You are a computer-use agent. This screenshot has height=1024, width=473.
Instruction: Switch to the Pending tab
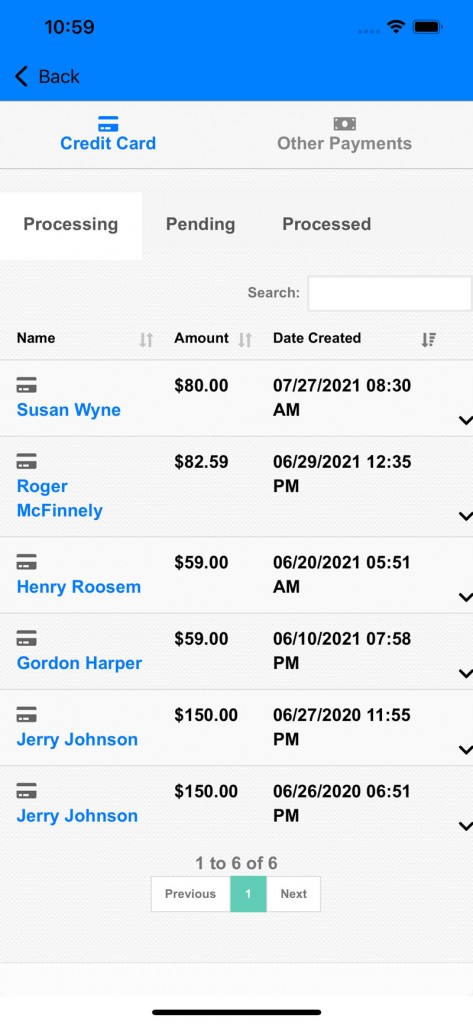tap(201, 224)
